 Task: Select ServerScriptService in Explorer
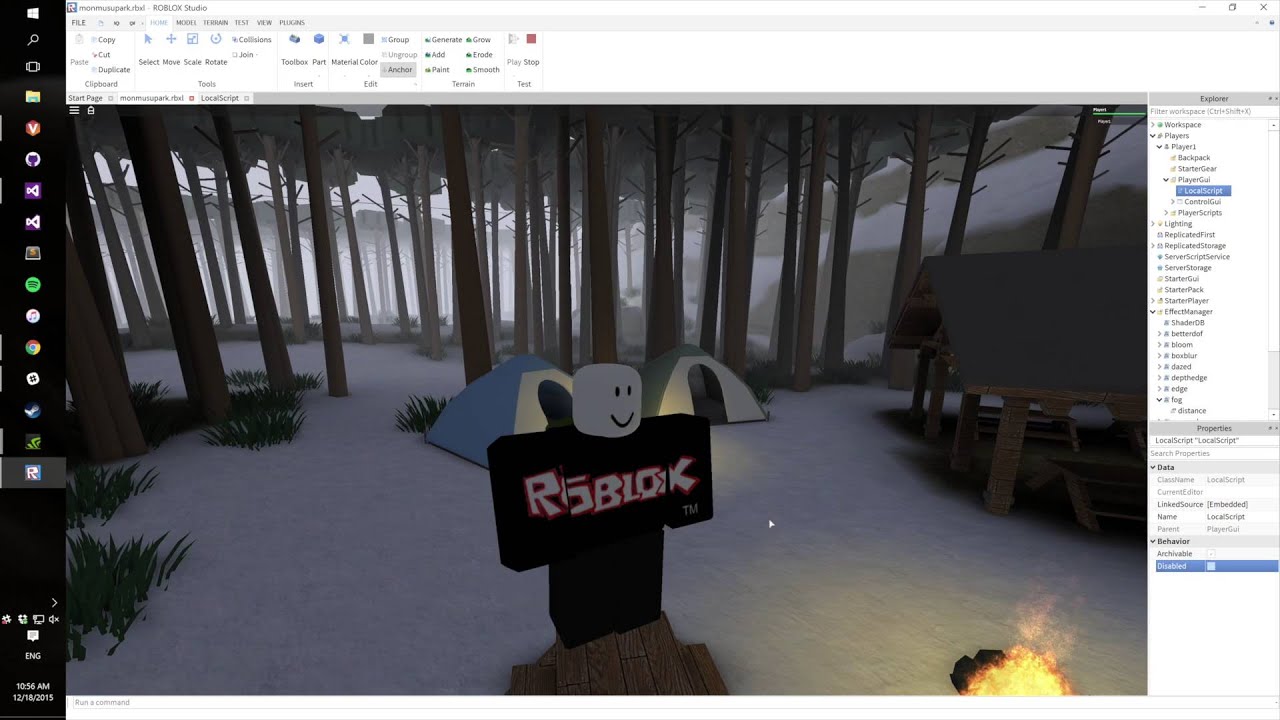[x=1197, y=257]
